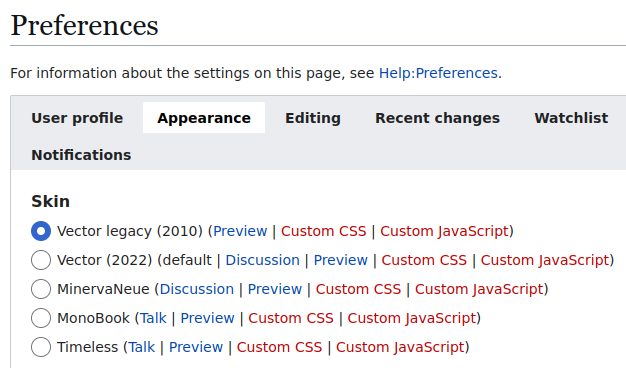Preview the MinervaNeue skin

pos(275,289)
